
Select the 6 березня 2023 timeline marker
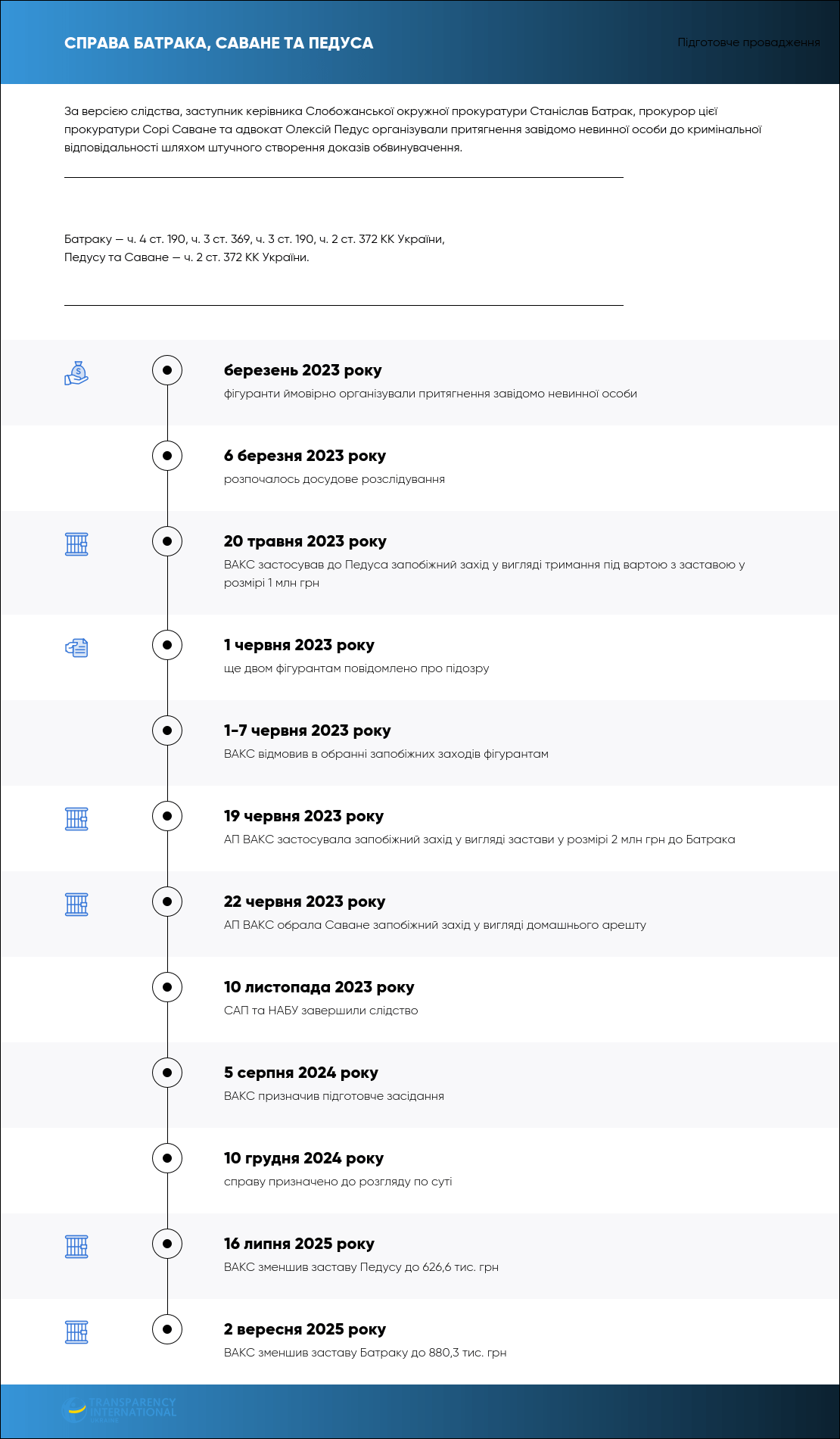(x=167, y=456)
